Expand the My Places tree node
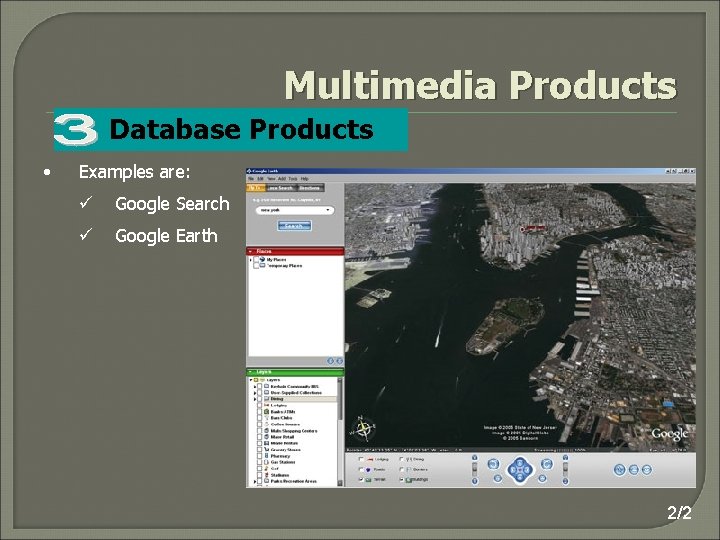The width and height of the screenshot is (720, 540). [251, 260]
